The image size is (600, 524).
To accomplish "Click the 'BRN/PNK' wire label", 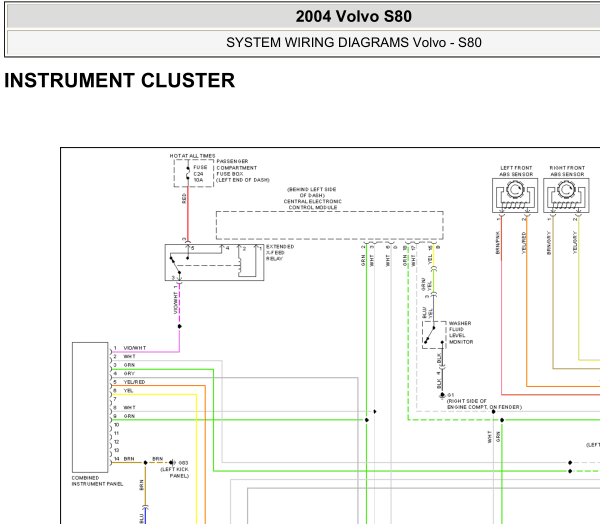I will (x=498, y=242).
